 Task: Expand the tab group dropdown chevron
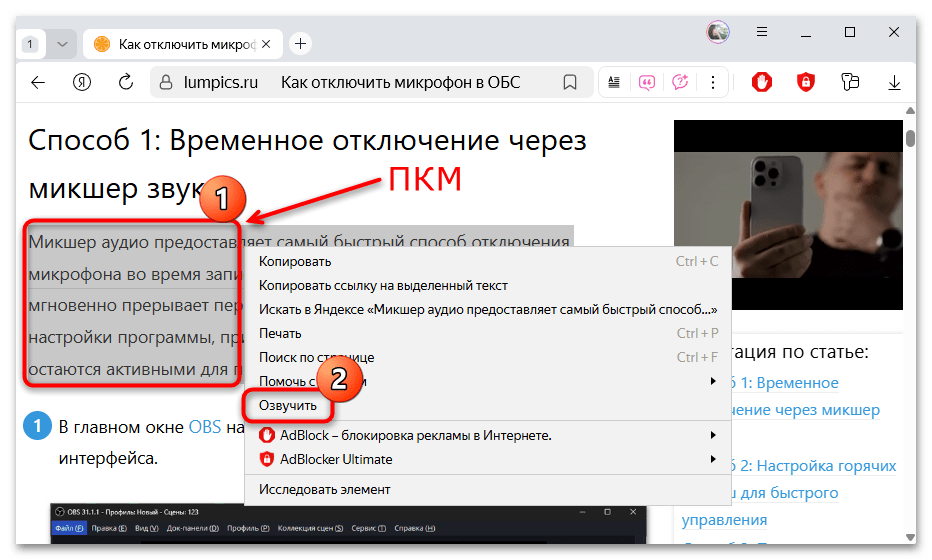62,44
